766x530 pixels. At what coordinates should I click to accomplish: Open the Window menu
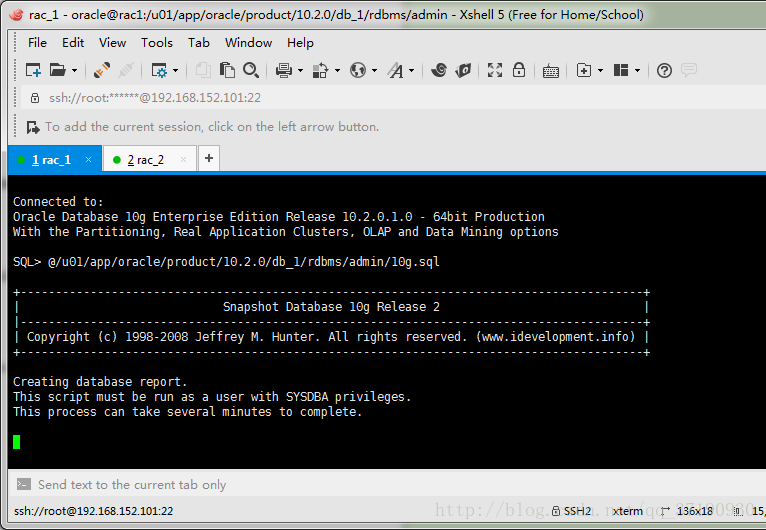point(248,43)
